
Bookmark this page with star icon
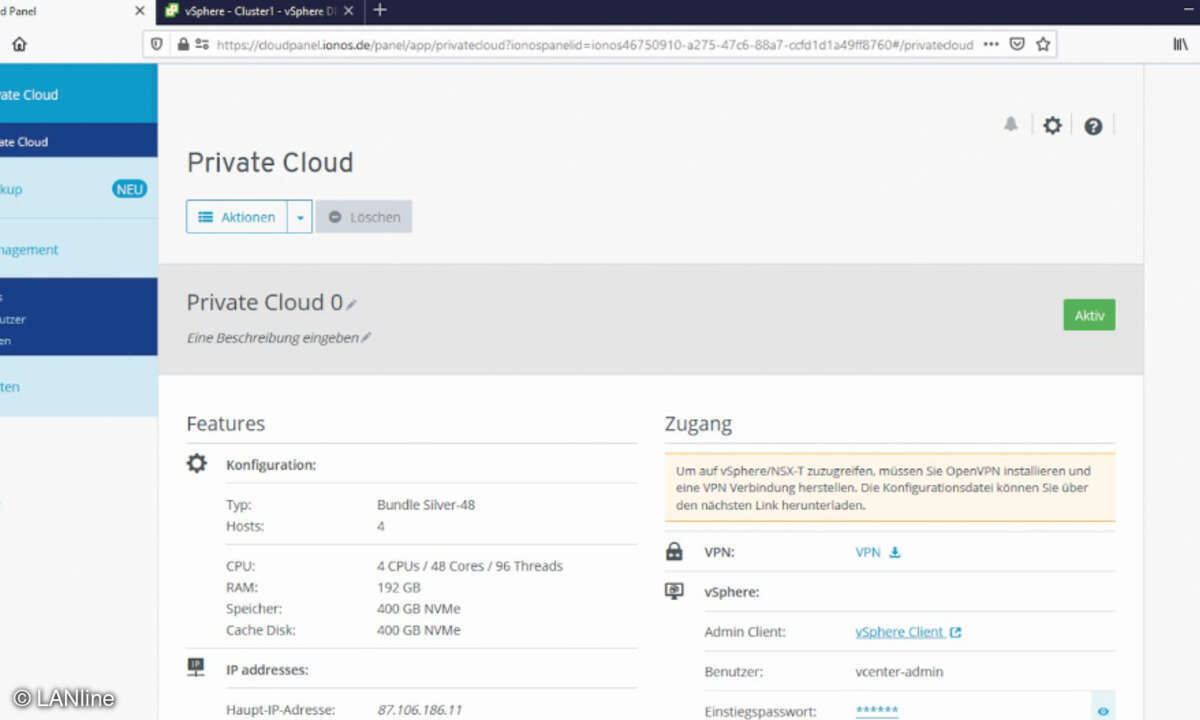pos(1043,44)
